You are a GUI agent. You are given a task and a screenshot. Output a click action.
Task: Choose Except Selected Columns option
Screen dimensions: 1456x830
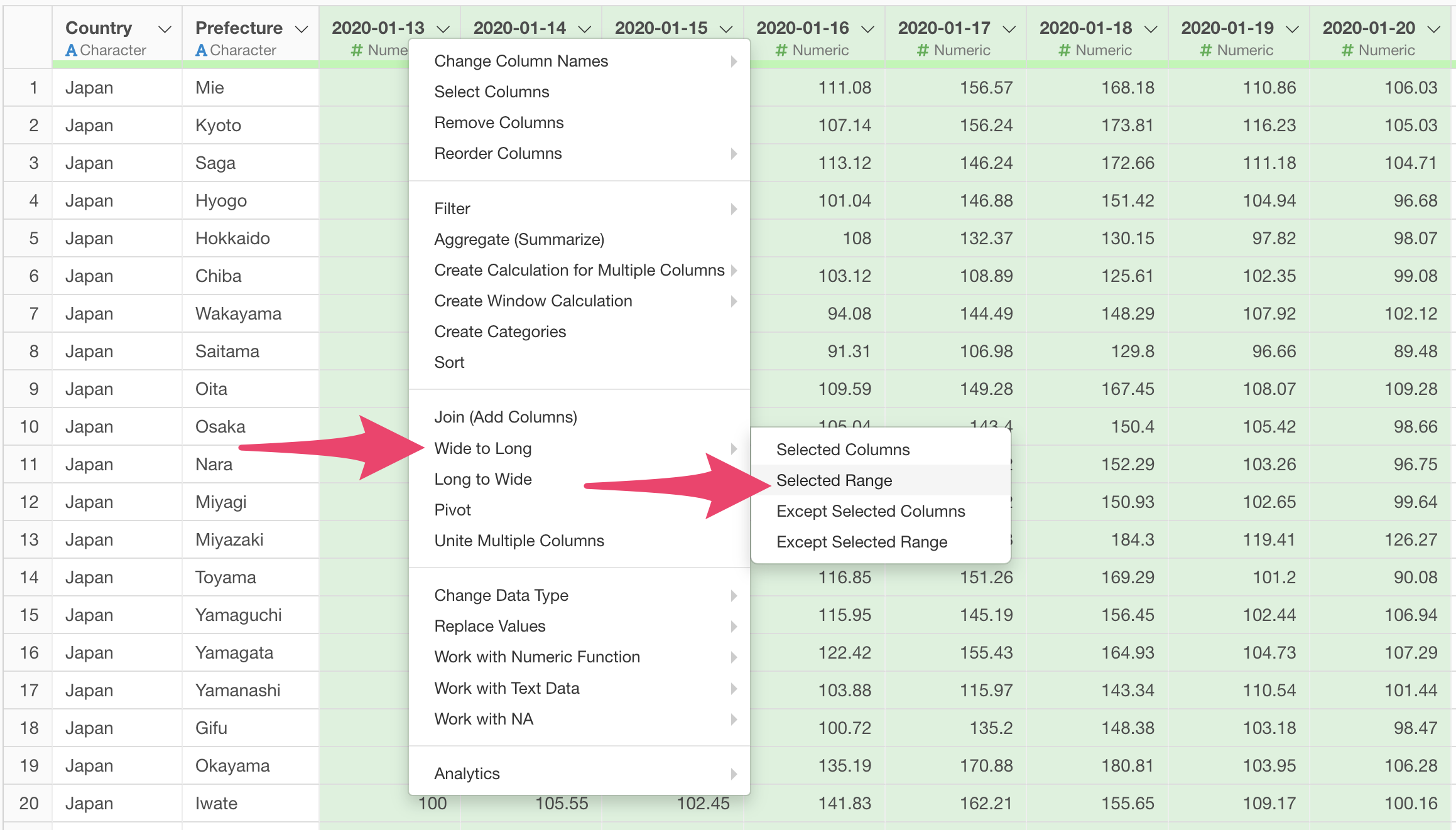pos(870,511)
